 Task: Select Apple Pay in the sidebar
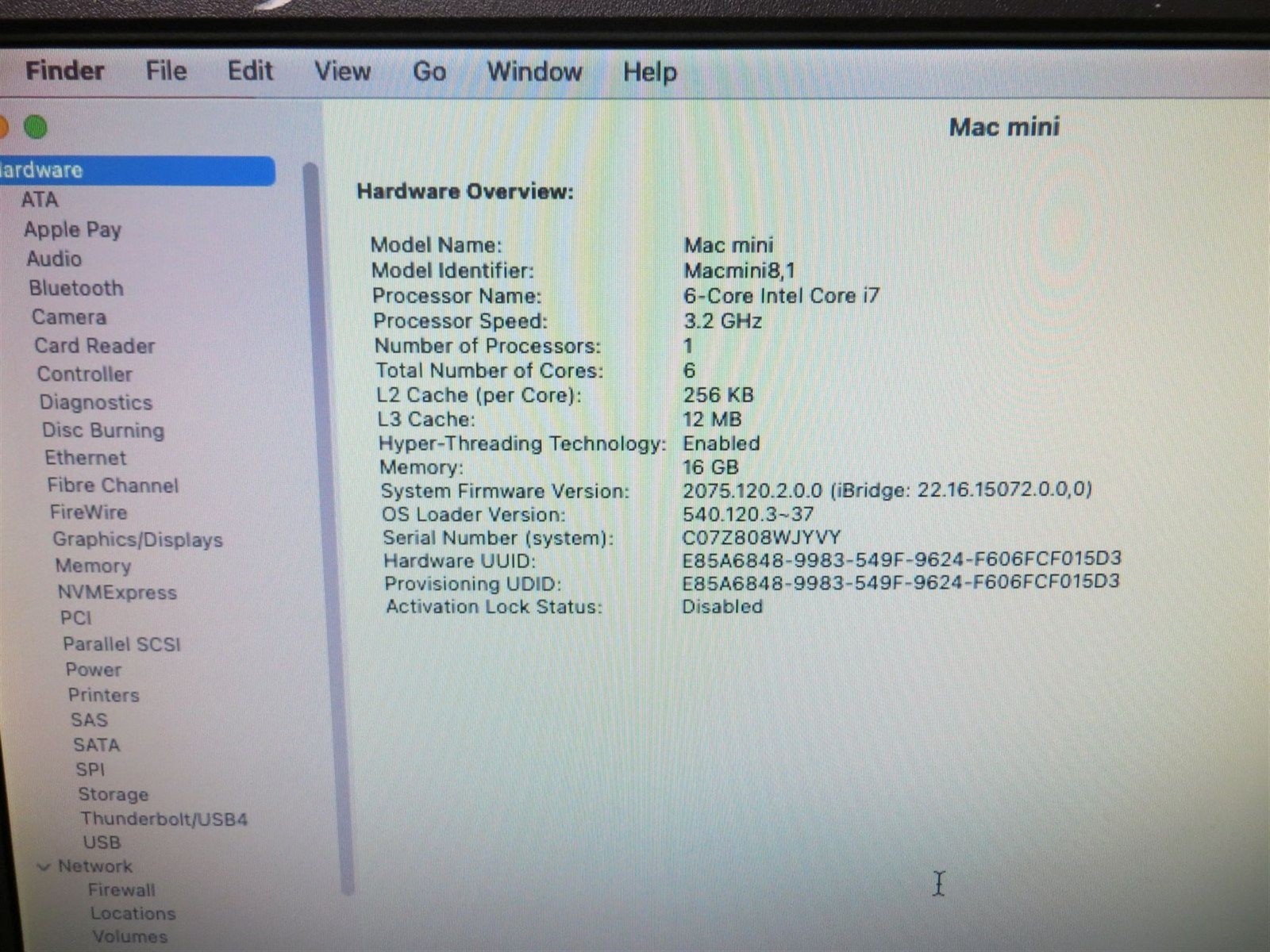72,229
